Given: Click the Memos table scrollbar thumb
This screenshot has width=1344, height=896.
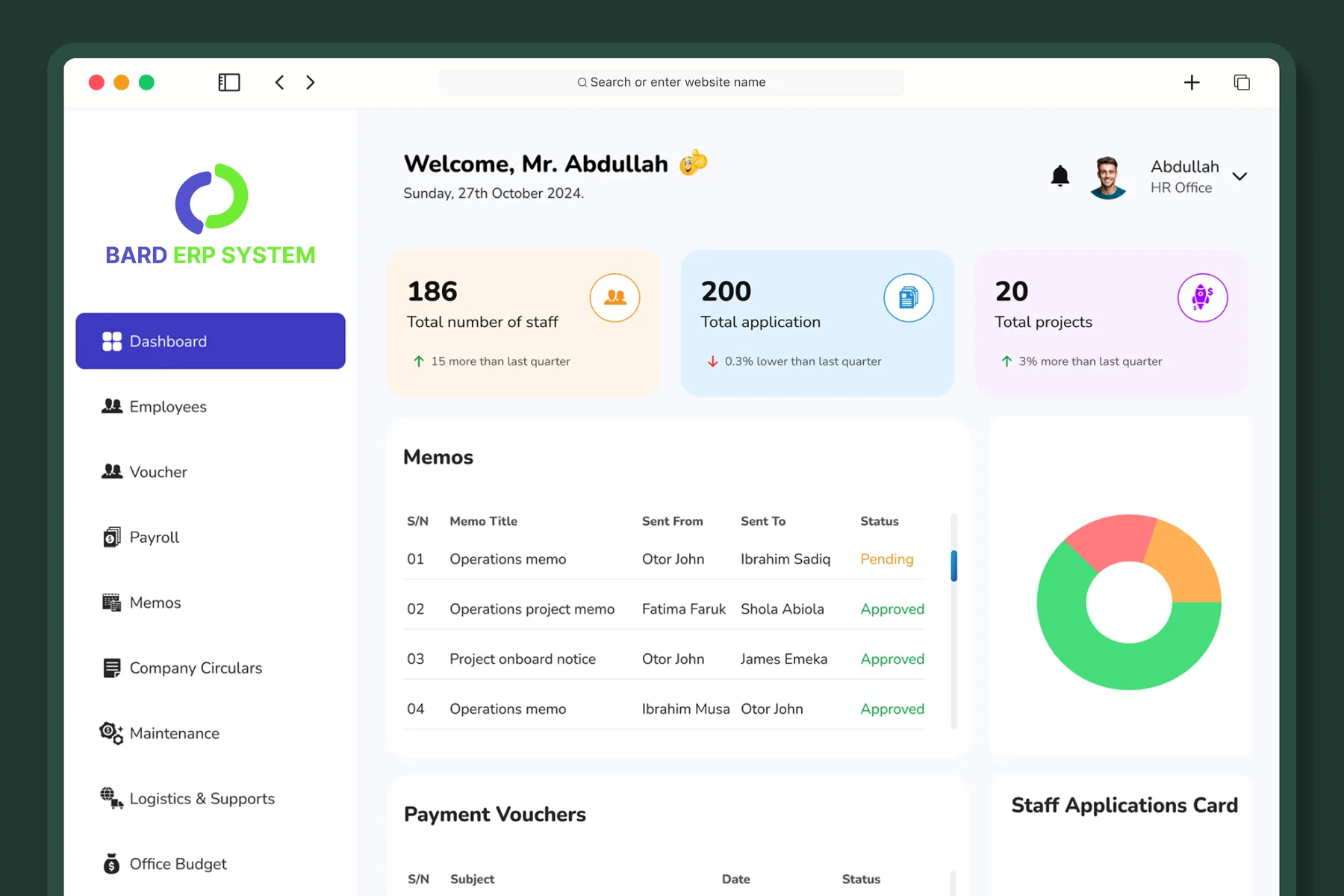Looking at the screenshot, I should coord(953,566).
